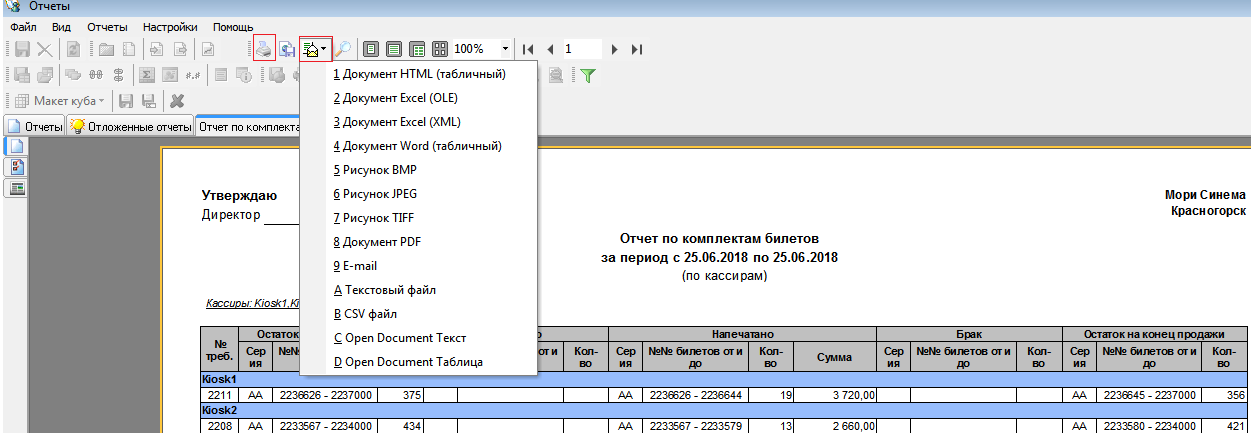Open the 100% zoom combo box
1254x436 pixels.
click(x=482, y=48)
